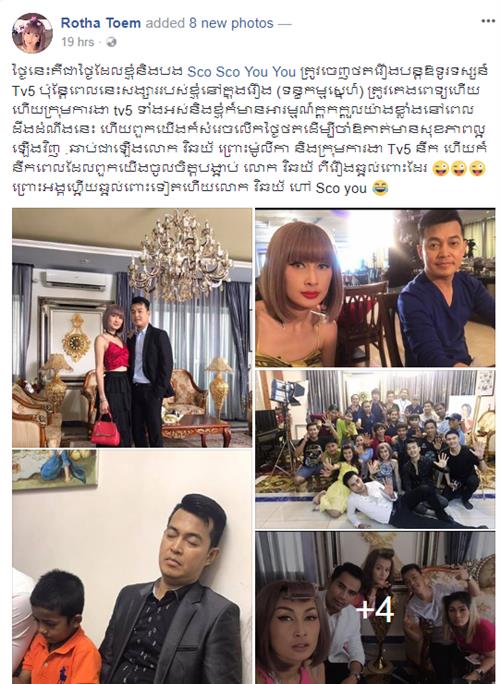
Task: Open the '19 hrs' post timestamp
Action: pyautogui.click(x=78, y=42)
